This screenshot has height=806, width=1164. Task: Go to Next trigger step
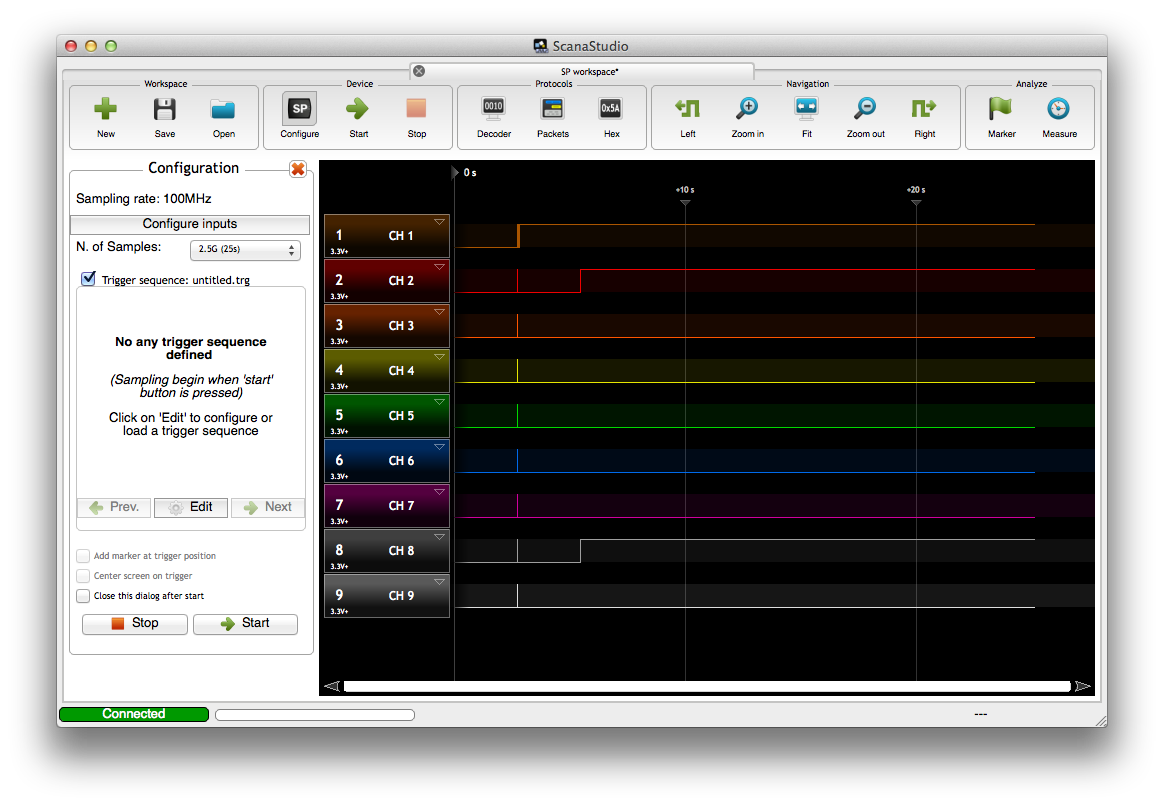point(268,507)
